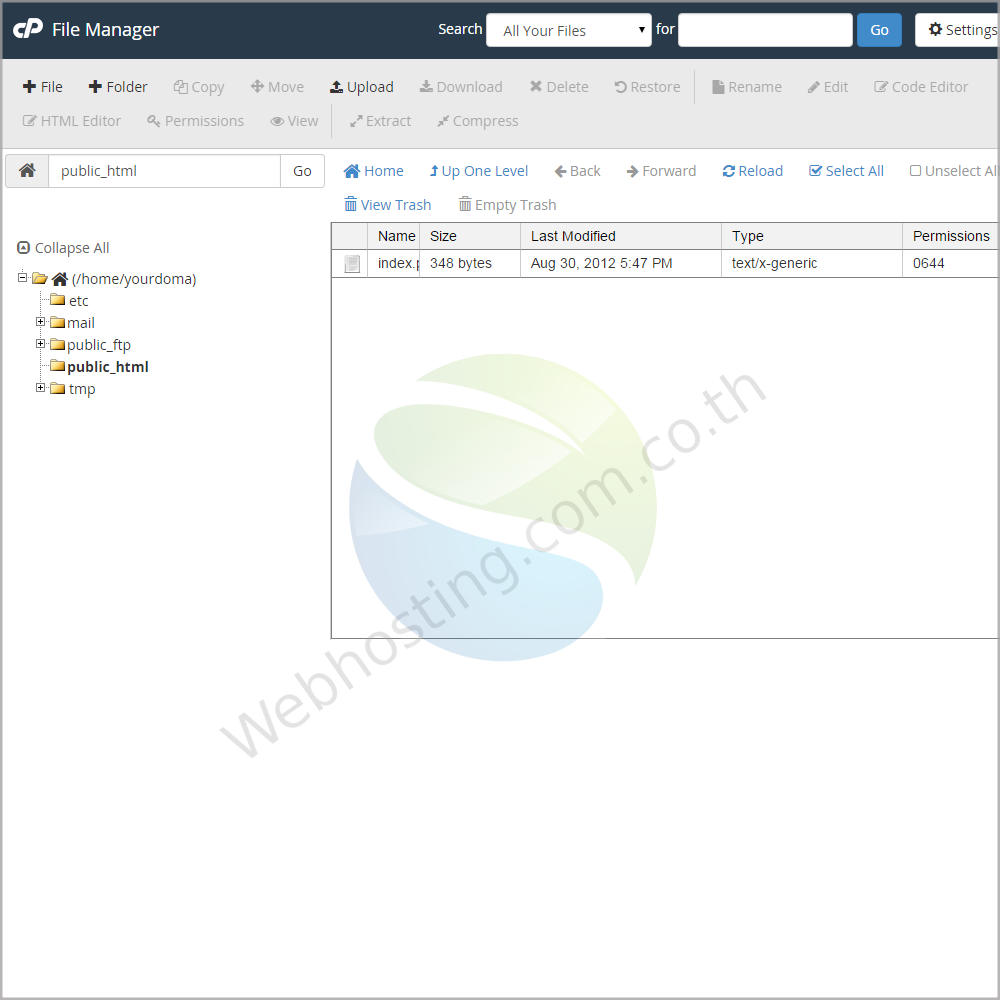Click the Go button next to path field

[302, 171]
